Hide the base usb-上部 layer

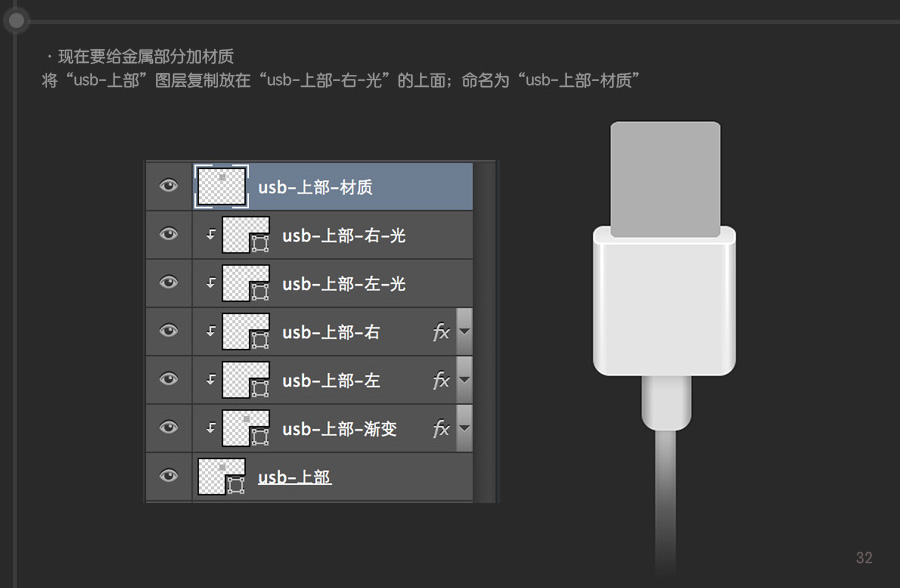(168, 475)
